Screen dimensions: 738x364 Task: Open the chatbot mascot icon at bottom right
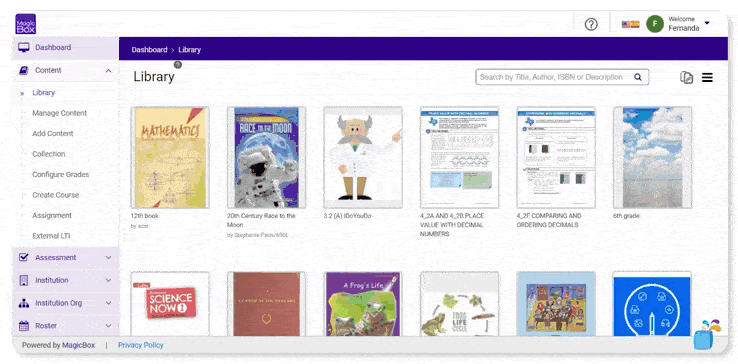click(705, 335)
